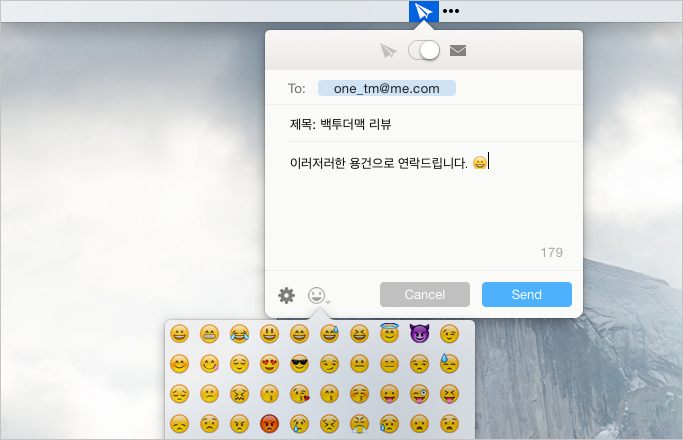
Task: Insert the halo angel emoji
Action: [x=389, y=333]
